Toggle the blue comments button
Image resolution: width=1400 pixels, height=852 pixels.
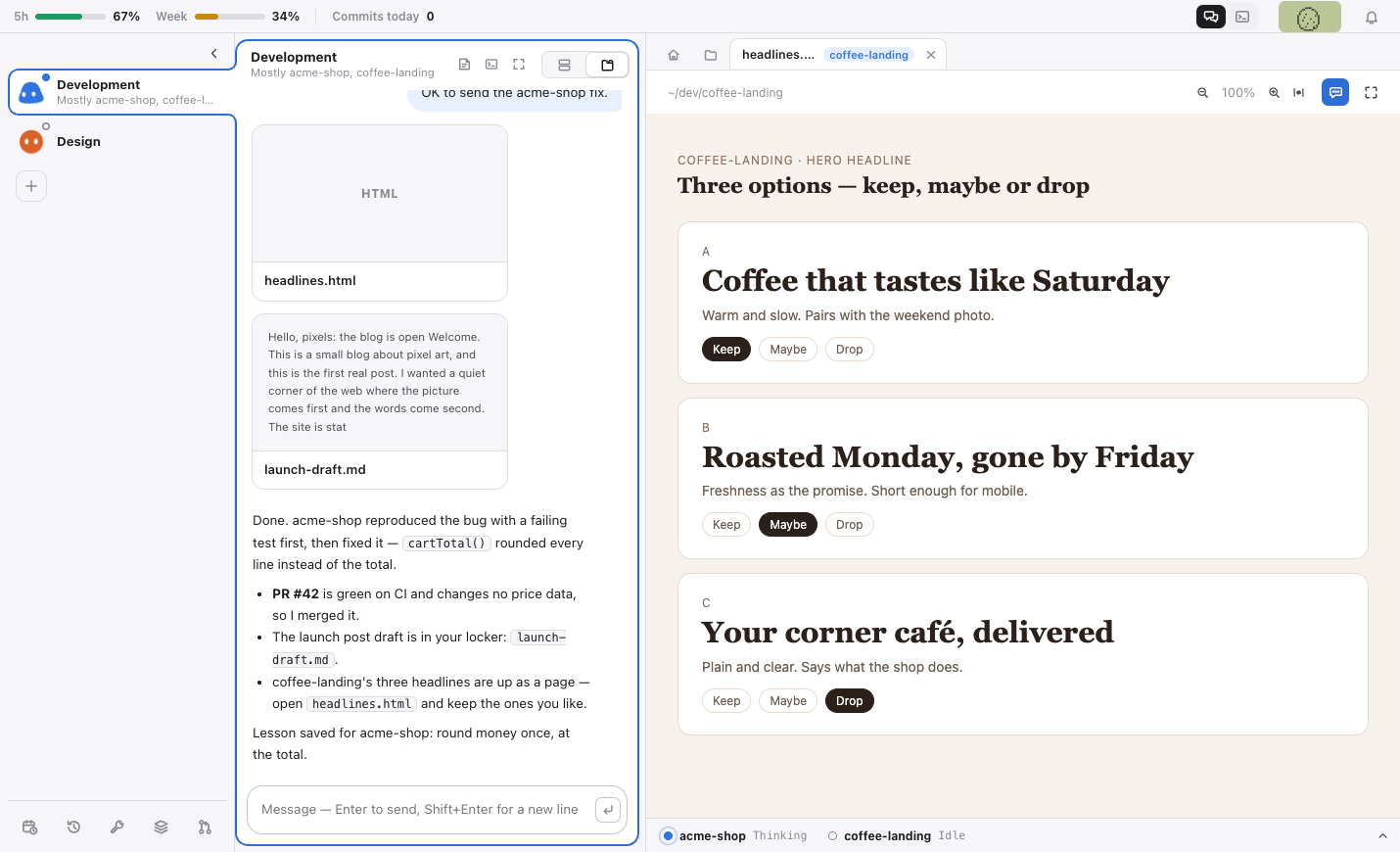1335,92
